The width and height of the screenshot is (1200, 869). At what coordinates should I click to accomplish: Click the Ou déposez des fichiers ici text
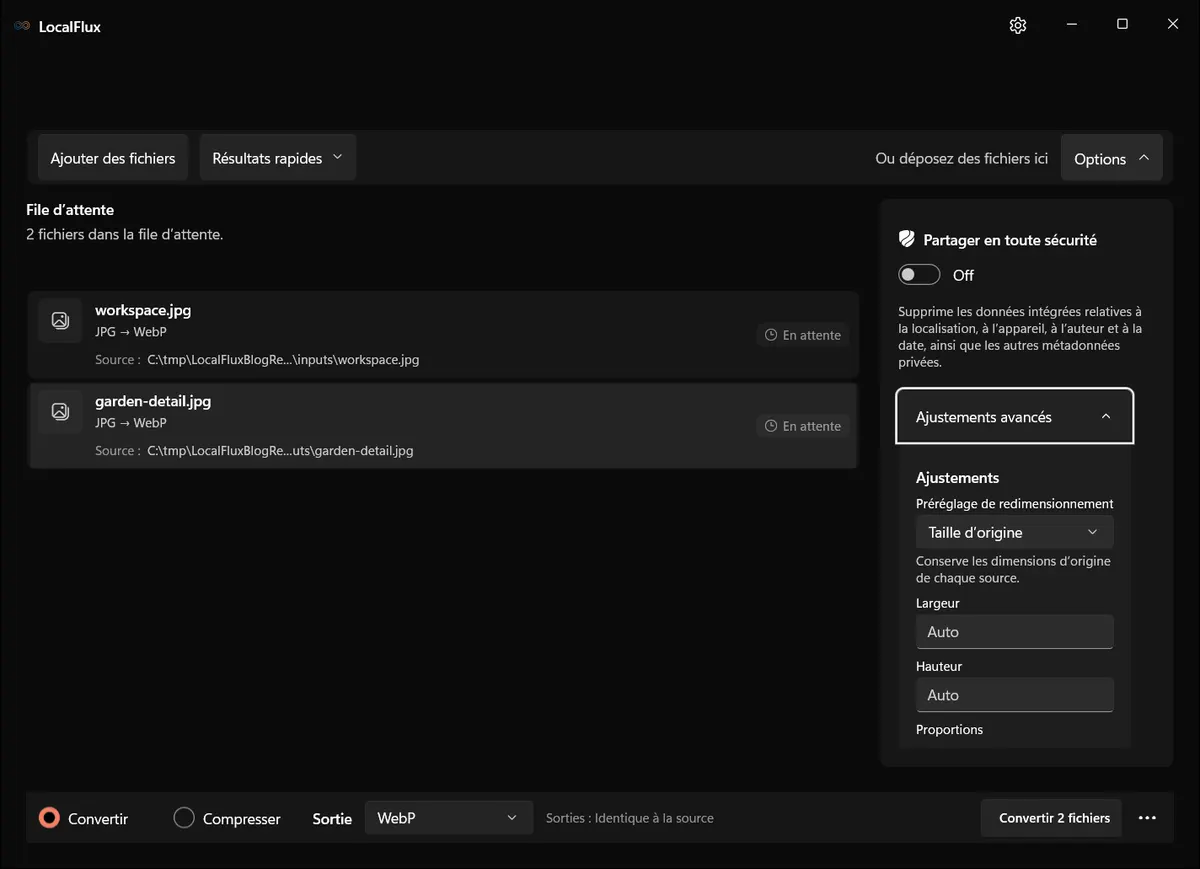coord(962,158)
